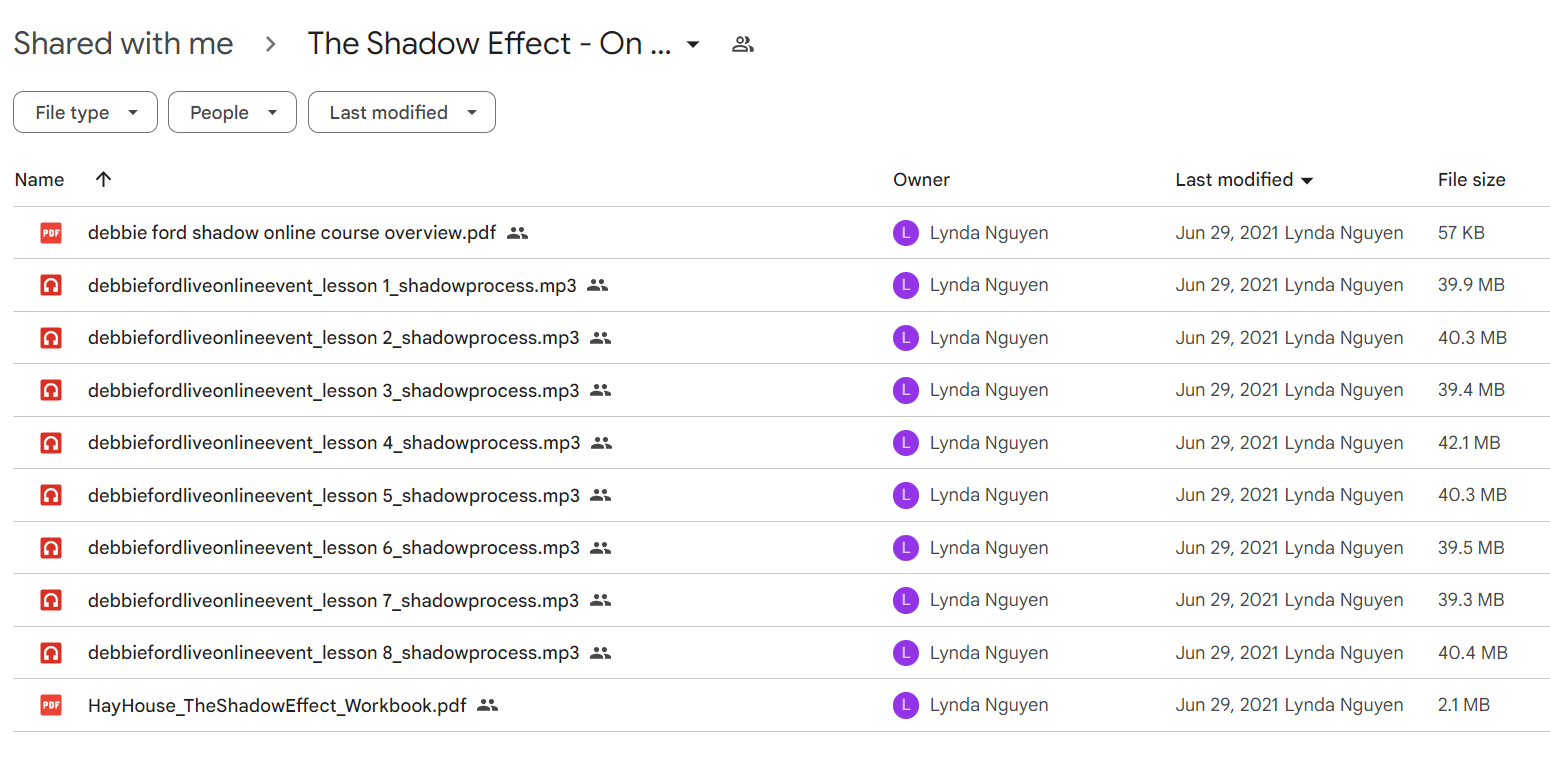Viewport: 1550px width, 773px height.
Task: Click audio icon of lesson 2 mp3
Action: coord(51,338)
